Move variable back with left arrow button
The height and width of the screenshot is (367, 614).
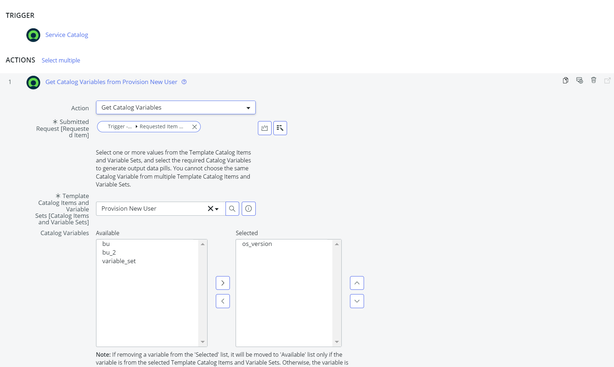223,301
